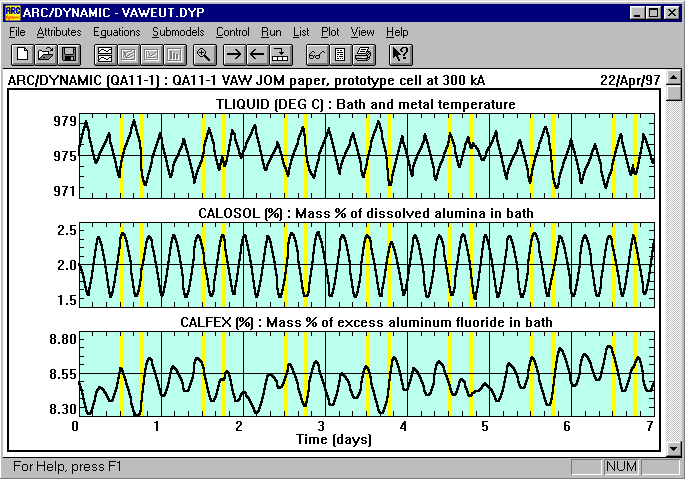The width and height of the screenshot is (685, 479).
Task: Open the Run menu
Action: [271, 32]
